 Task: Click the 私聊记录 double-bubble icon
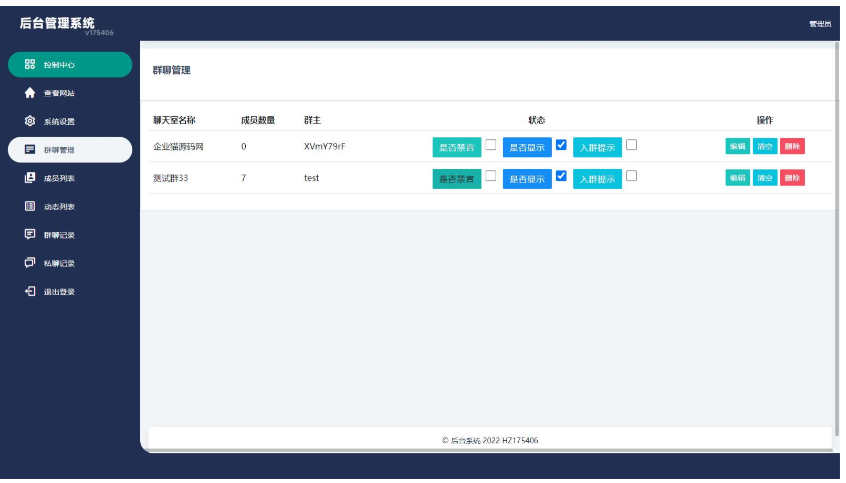pyautogui.click(x=30, y=263)
